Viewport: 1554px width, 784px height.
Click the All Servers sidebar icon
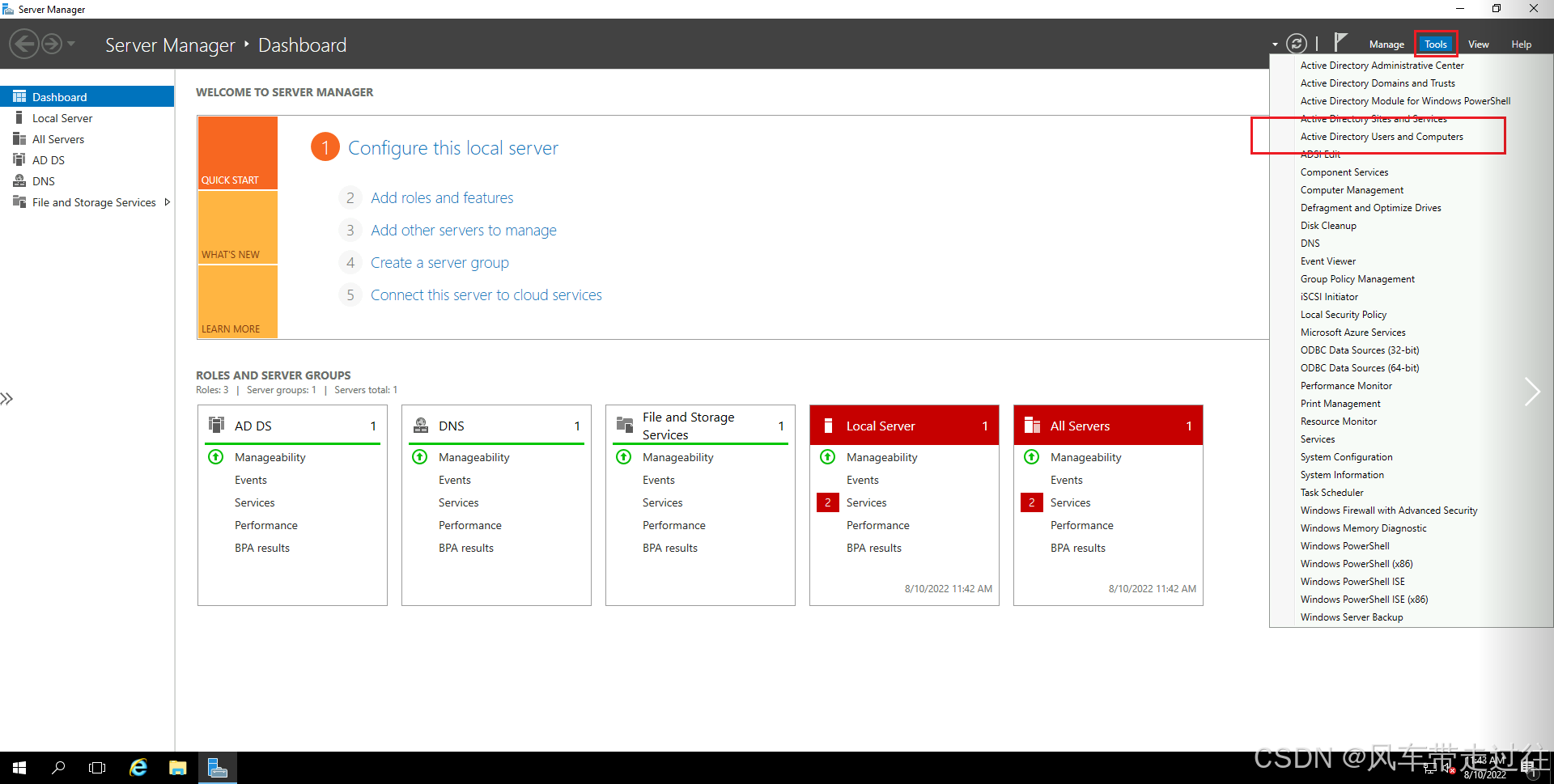coord(19,138)
